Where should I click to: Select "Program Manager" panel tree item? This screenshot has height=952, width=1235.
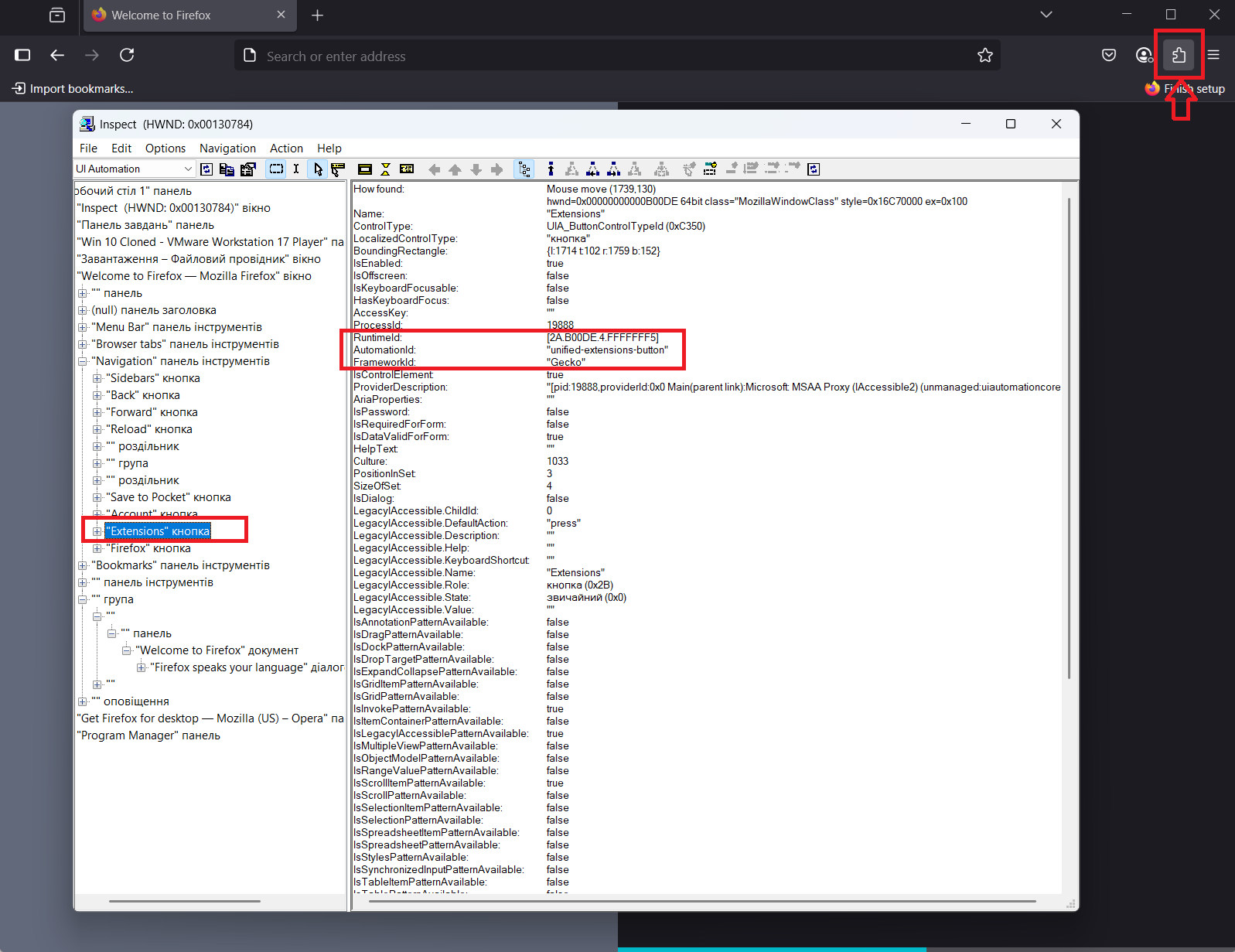tap(148, 735)
